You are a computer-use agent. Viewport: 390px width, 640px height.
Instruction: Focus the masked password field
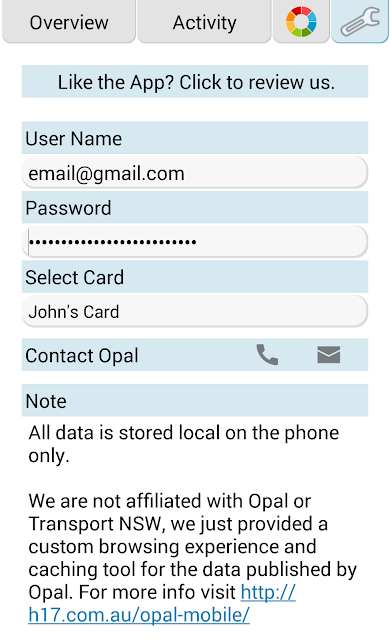point(195,242)
